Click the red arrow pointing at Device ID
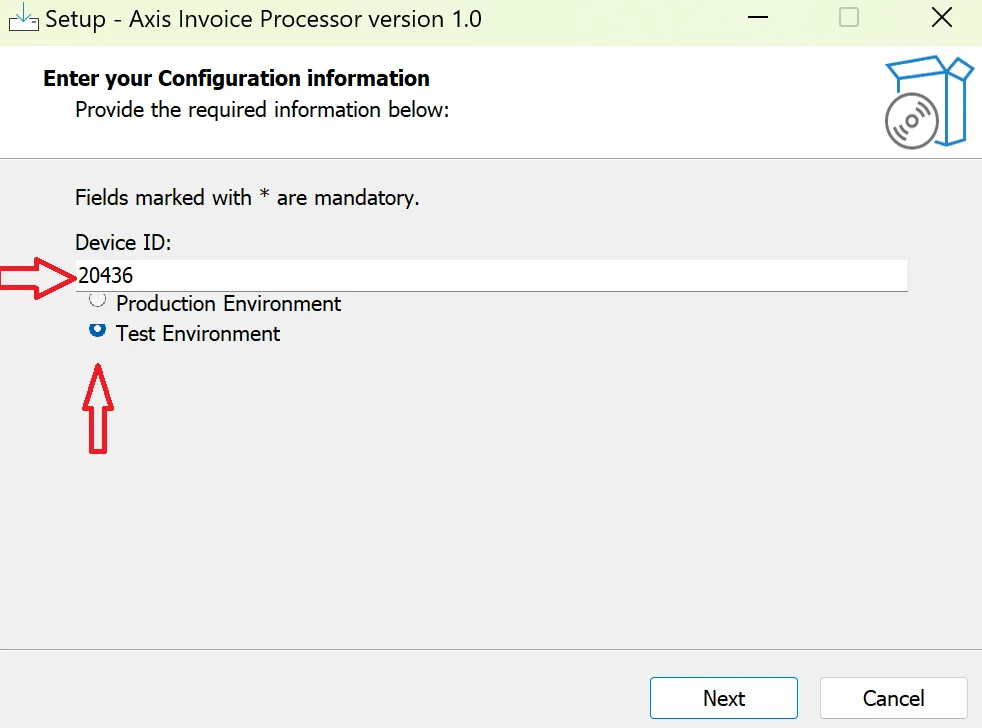This screenshot has width=982, height=728. [x=37, y=276]
